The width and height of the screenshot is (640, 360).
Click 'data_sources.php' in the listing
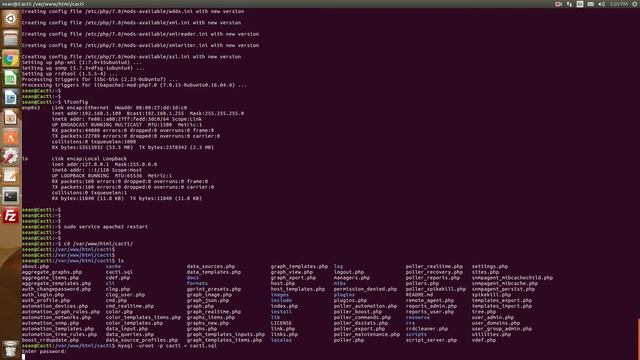211,266
